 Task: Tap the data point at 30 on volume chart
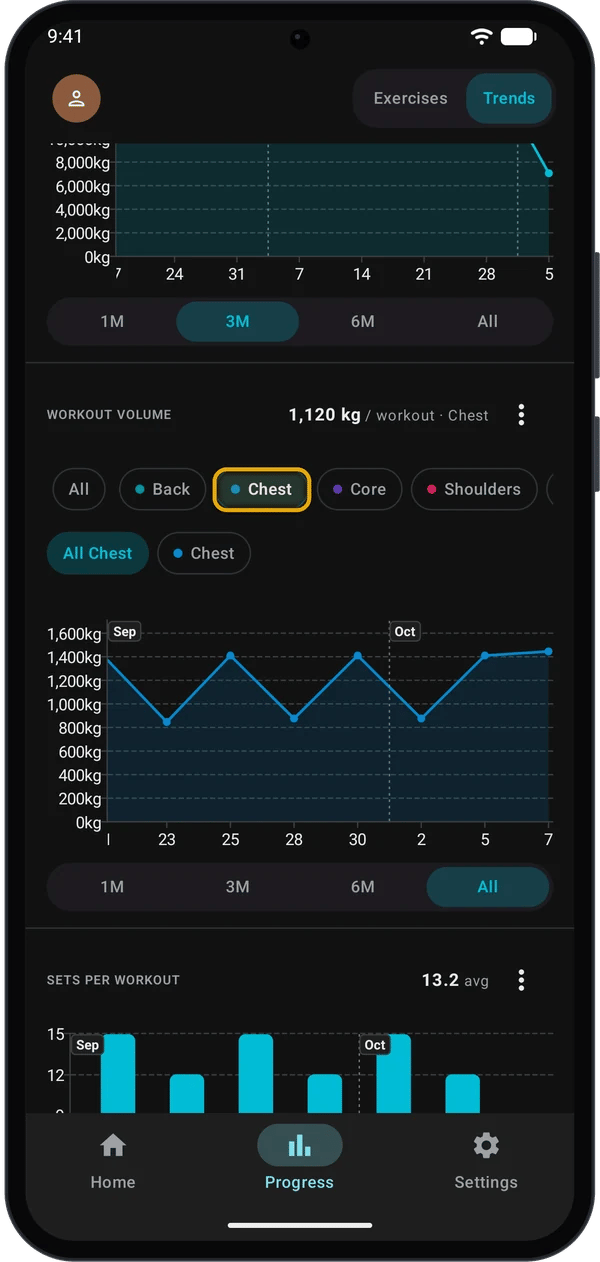(357, 656)
